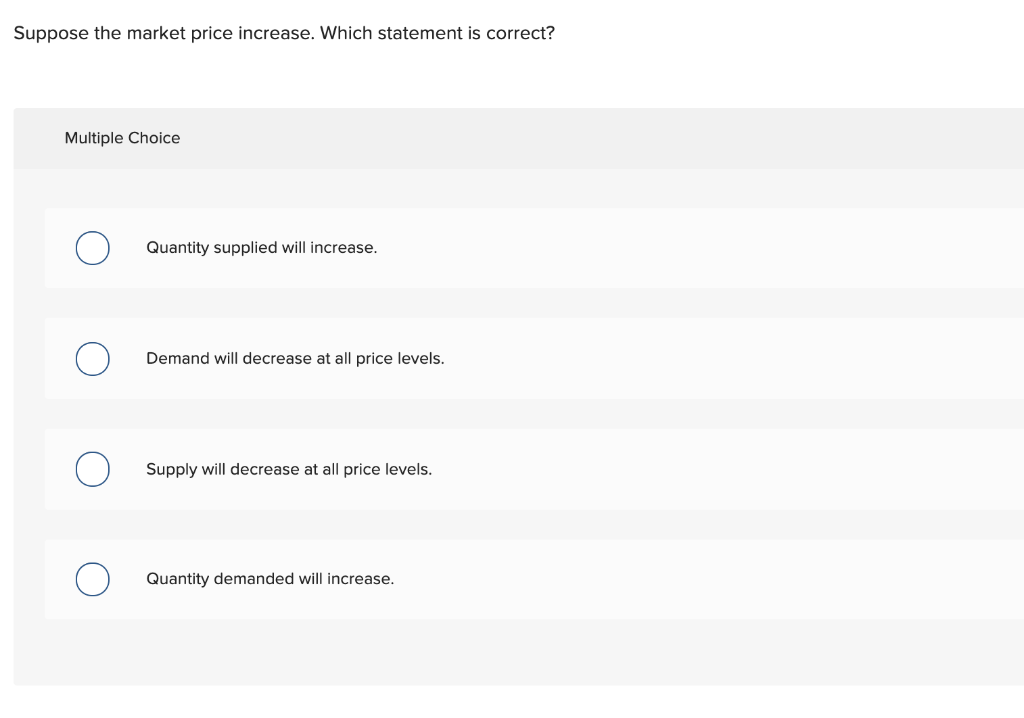1024x718 pixels.
Task: Click the 'Multiple Choice' header label
Action: tap(122, 138)
